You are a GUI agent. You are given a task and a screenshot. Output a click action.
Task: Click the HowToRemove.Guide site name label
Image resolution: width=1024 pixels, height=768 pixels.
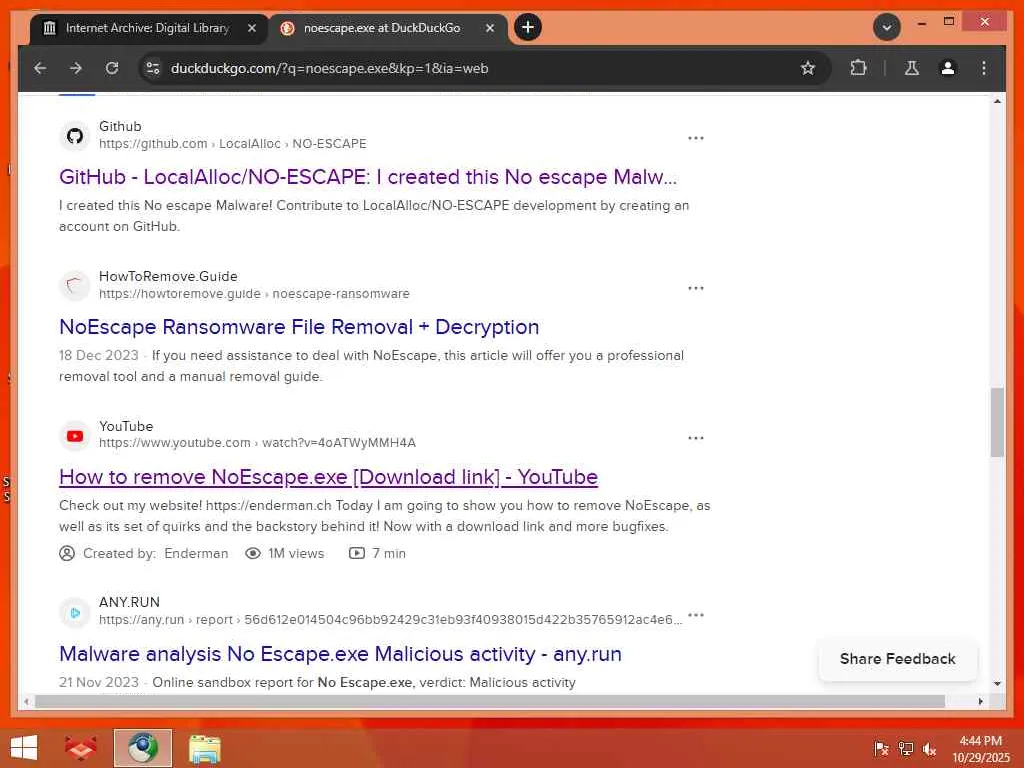[168, 276]
